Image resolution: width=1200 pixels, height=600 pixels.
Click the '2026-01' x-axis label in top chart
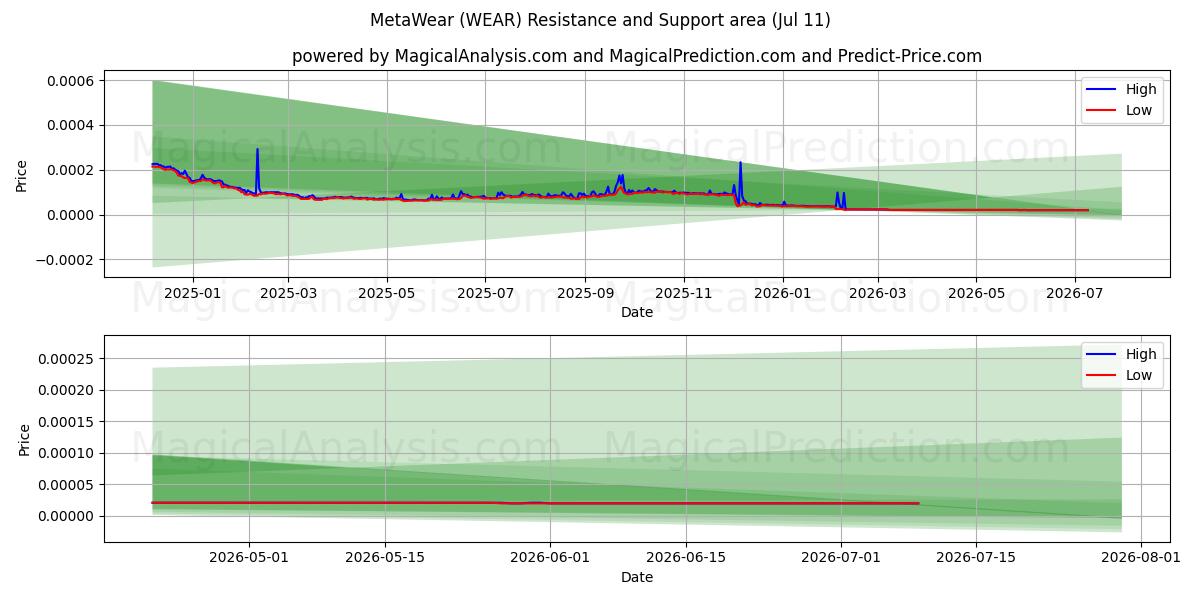click(x=783, y=294)
